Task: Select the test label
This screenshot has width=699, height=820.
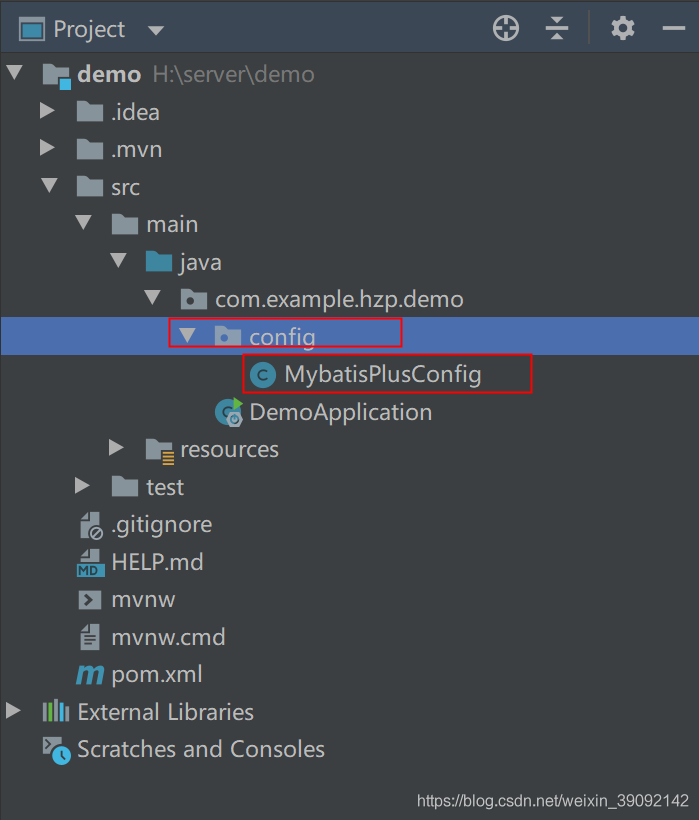Action: coord(165,487)
